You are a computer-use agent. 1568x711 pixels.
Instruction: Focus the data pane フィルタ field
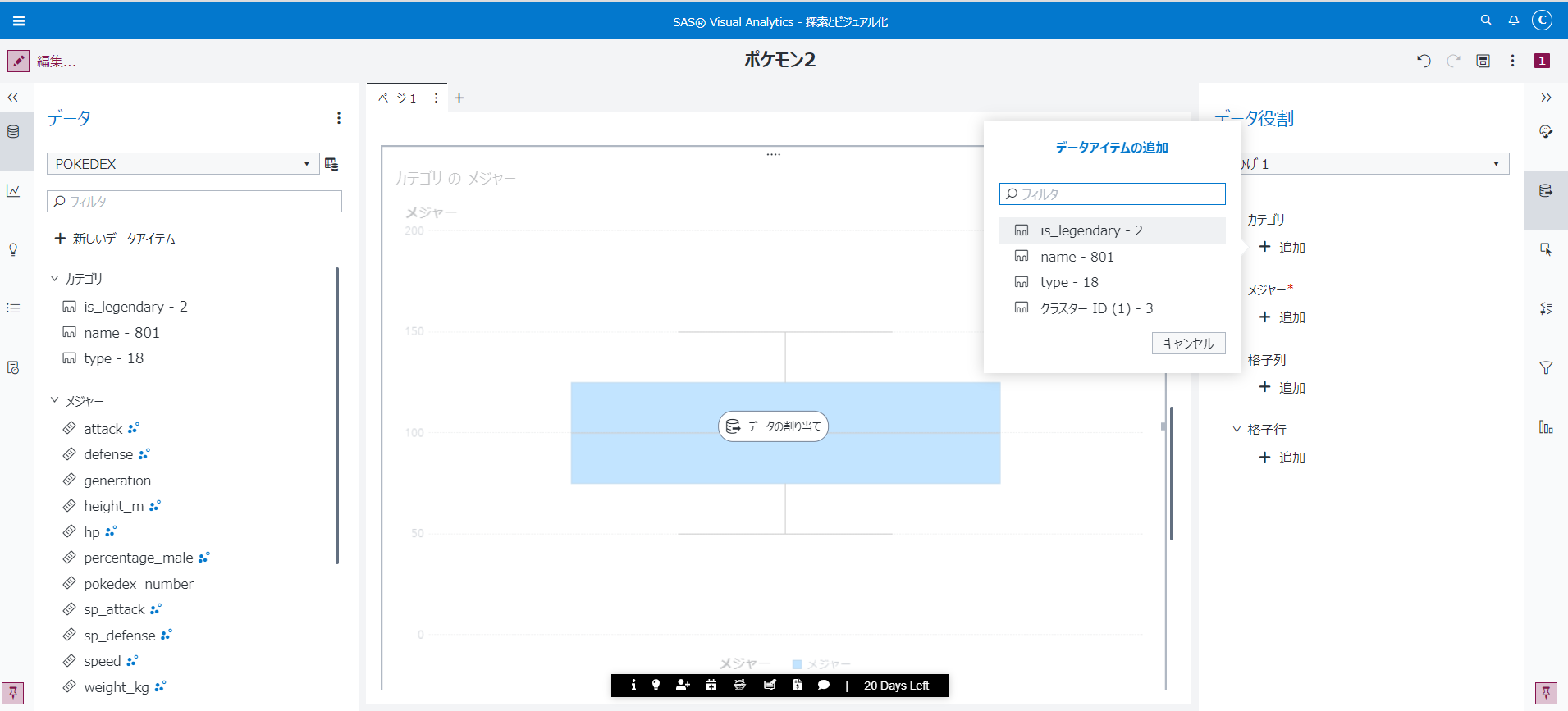[x=194, y=202]
